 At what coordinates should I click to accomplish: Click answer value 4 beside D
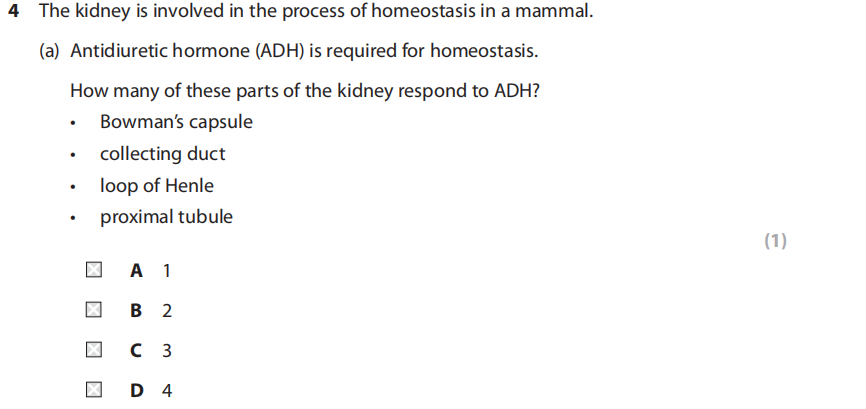point(167,391)
